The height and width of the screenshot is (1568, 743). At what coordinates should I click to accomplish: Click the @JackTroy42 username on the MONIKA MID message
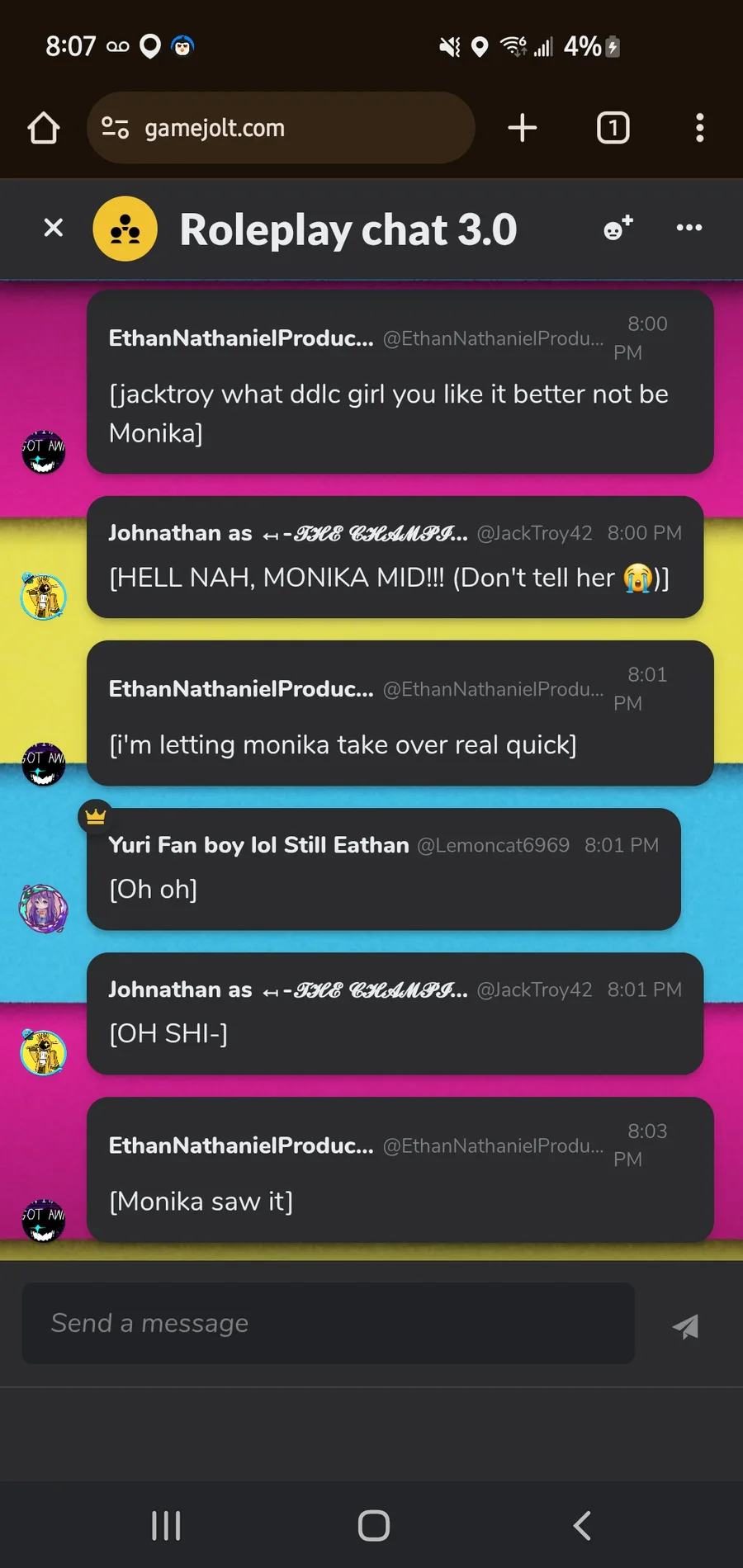(534, 533)
